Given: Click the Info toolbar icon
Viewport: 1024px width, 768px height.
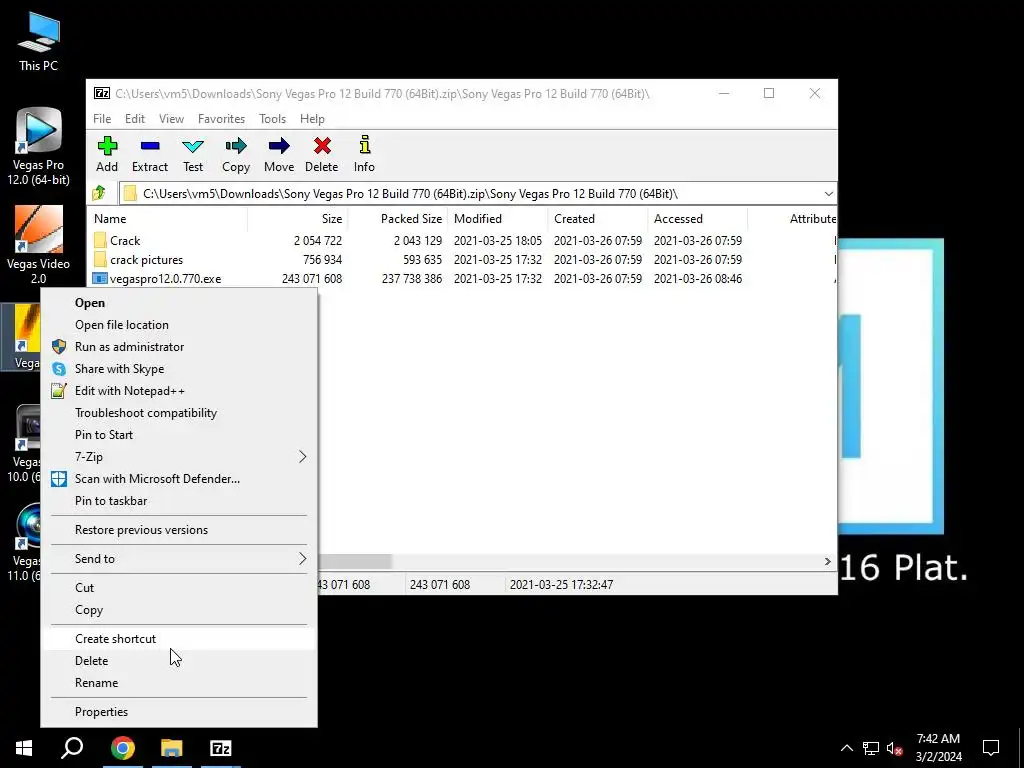Looking at the screenshot, I should [x=364, y=145].
